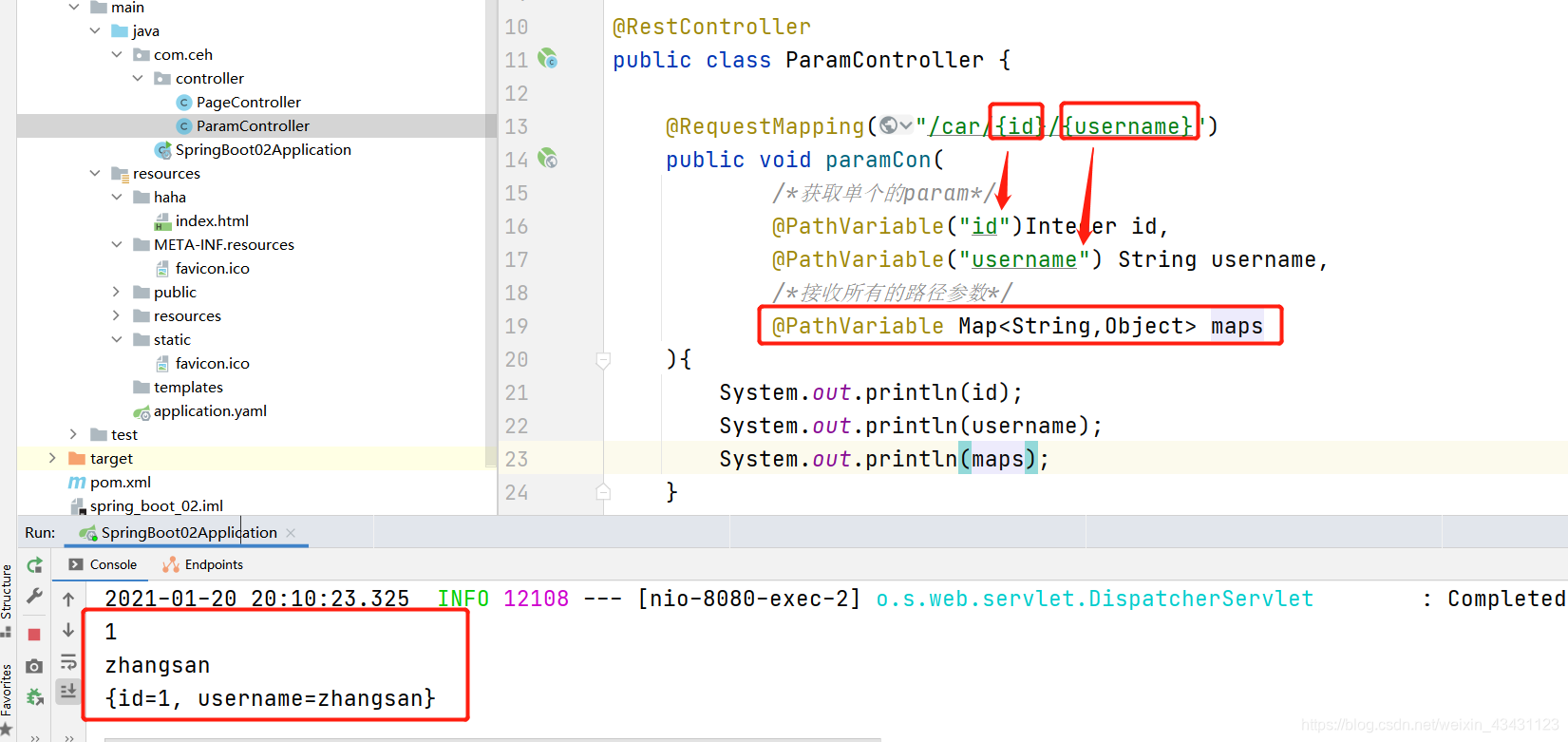Click gutter bean icon on line 11
This screenshot has width=1568, height=742.
[548, 59]
